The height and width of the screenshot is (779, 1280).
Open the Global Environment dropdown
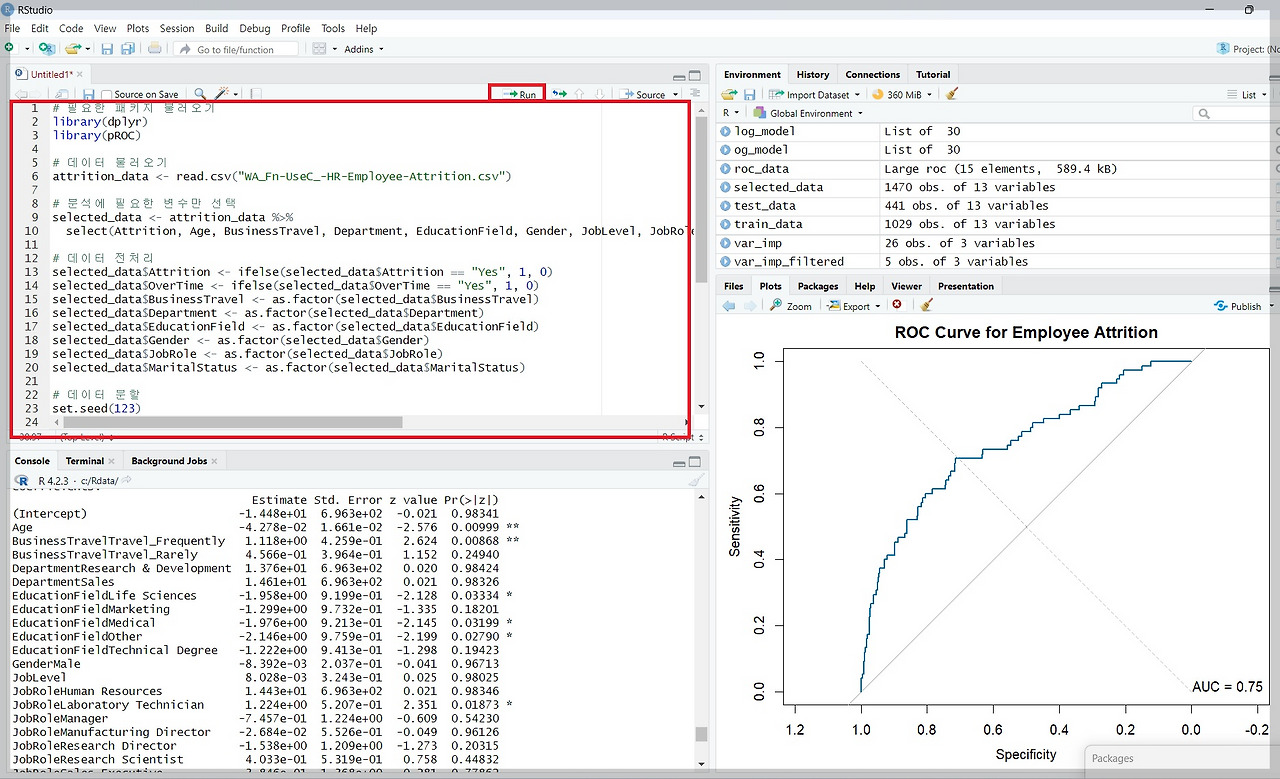[810, 113]
